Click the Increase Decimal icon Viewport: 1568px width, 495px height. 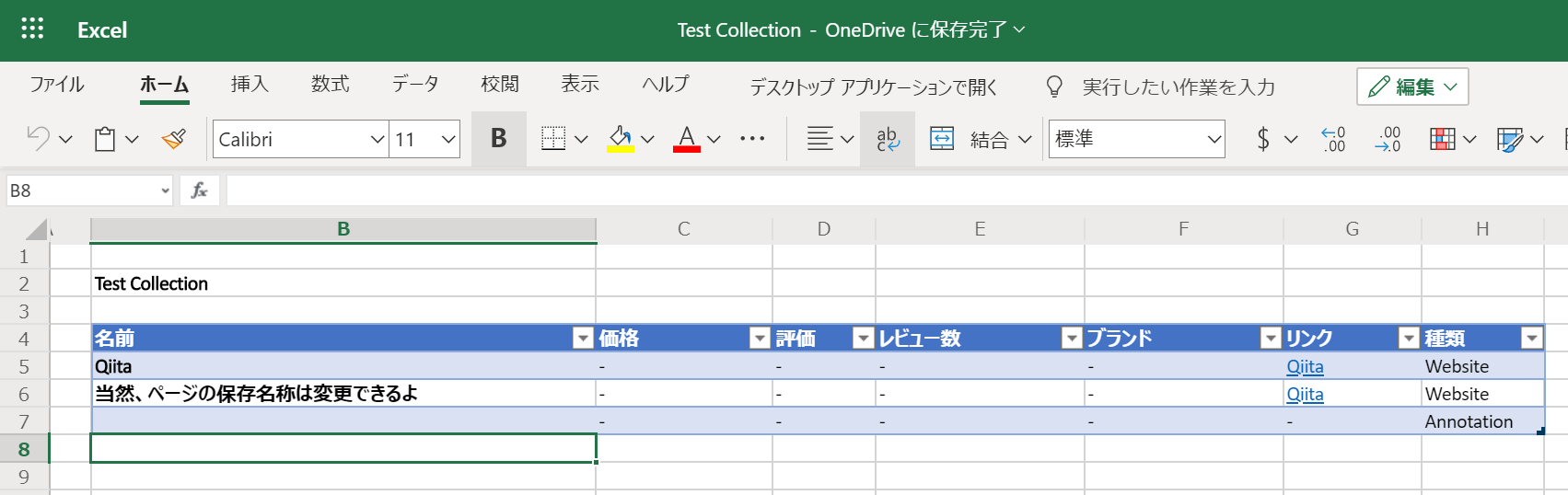tap(1332, 139)
